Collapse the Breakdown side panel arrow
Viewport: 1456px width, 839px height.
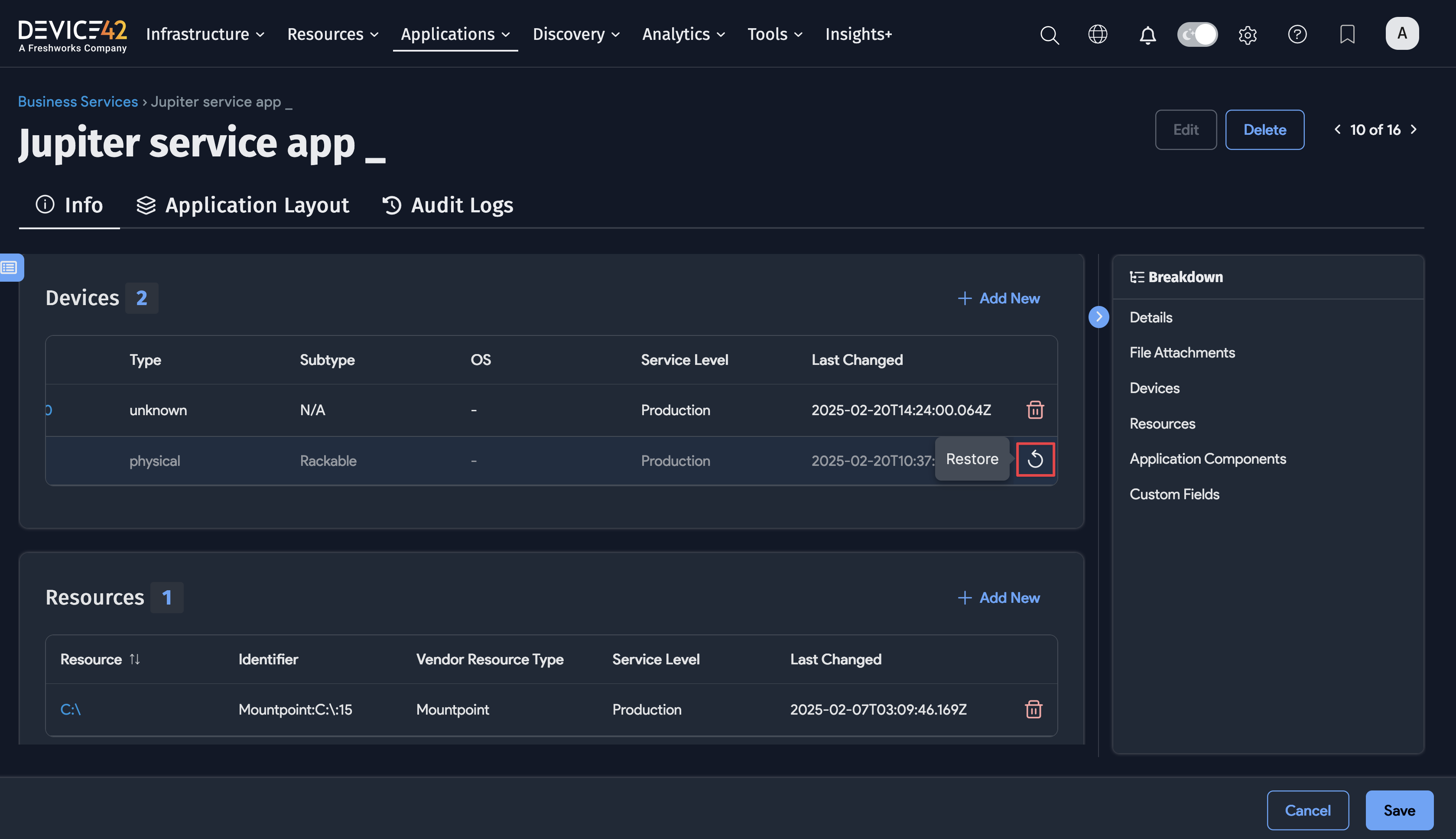1099,316
